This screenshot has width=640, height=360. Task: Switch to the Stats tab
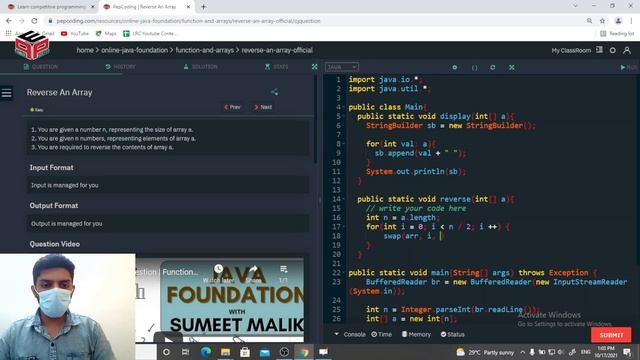tap(277, 67)
